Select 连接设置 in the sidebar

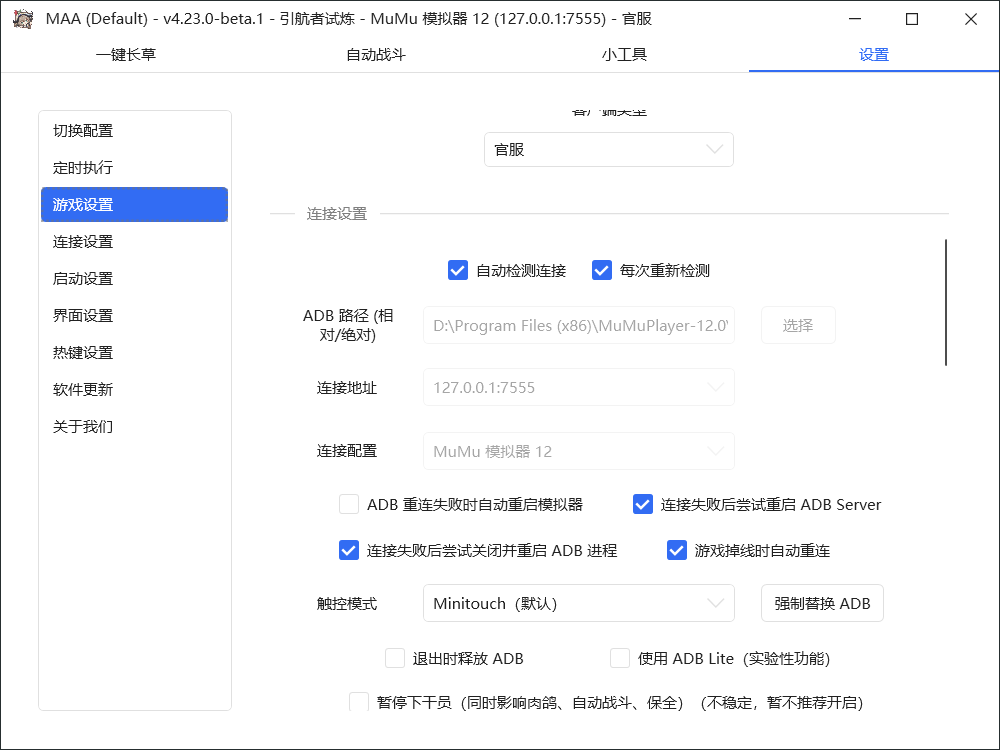point(83,241)
